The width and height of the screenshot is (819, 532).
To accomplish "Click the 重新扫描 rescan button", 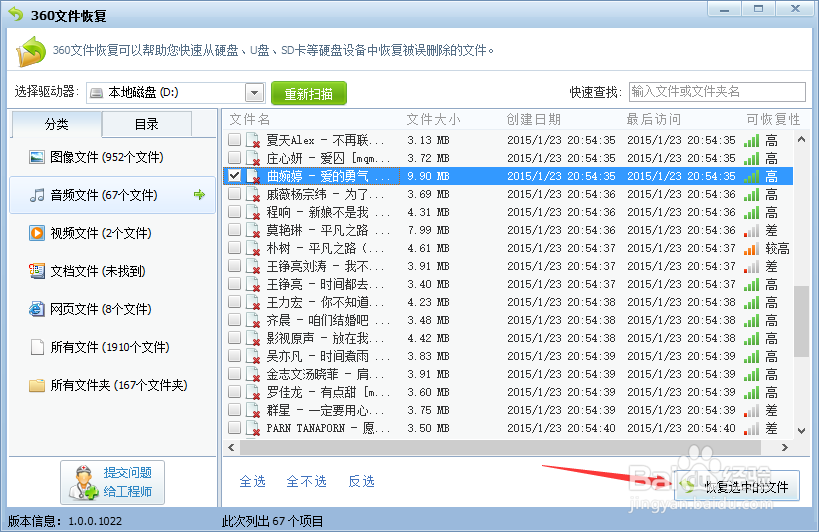I will (309, 93).
